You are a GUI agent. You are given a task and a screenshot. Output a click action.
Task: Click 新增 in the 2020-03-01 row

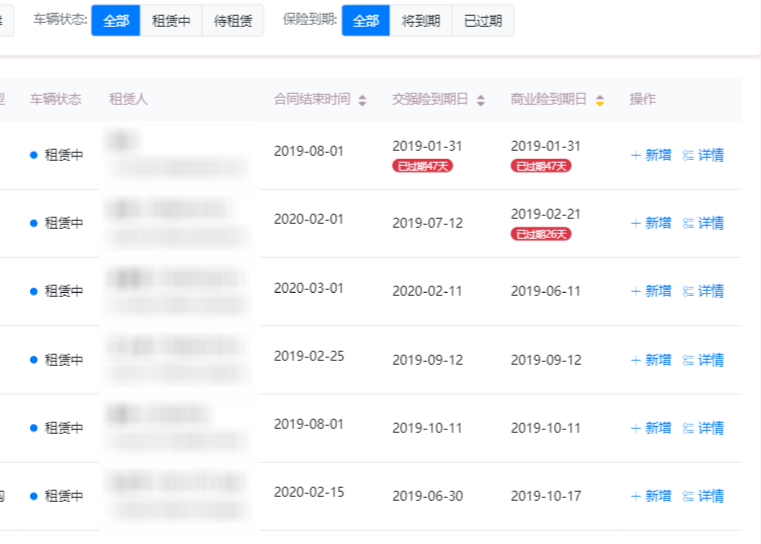click(x=651, y=291)
